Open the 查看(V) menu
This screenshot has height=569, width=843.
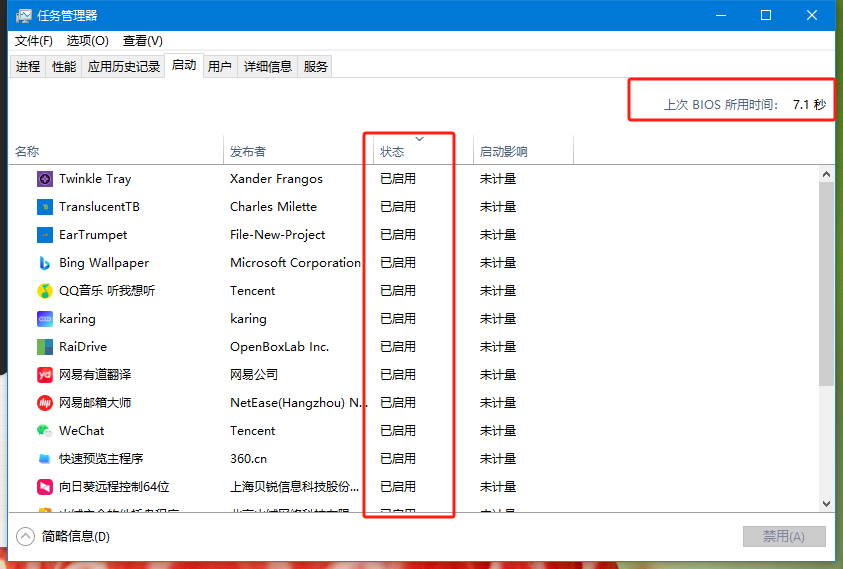tap(142, 41)
